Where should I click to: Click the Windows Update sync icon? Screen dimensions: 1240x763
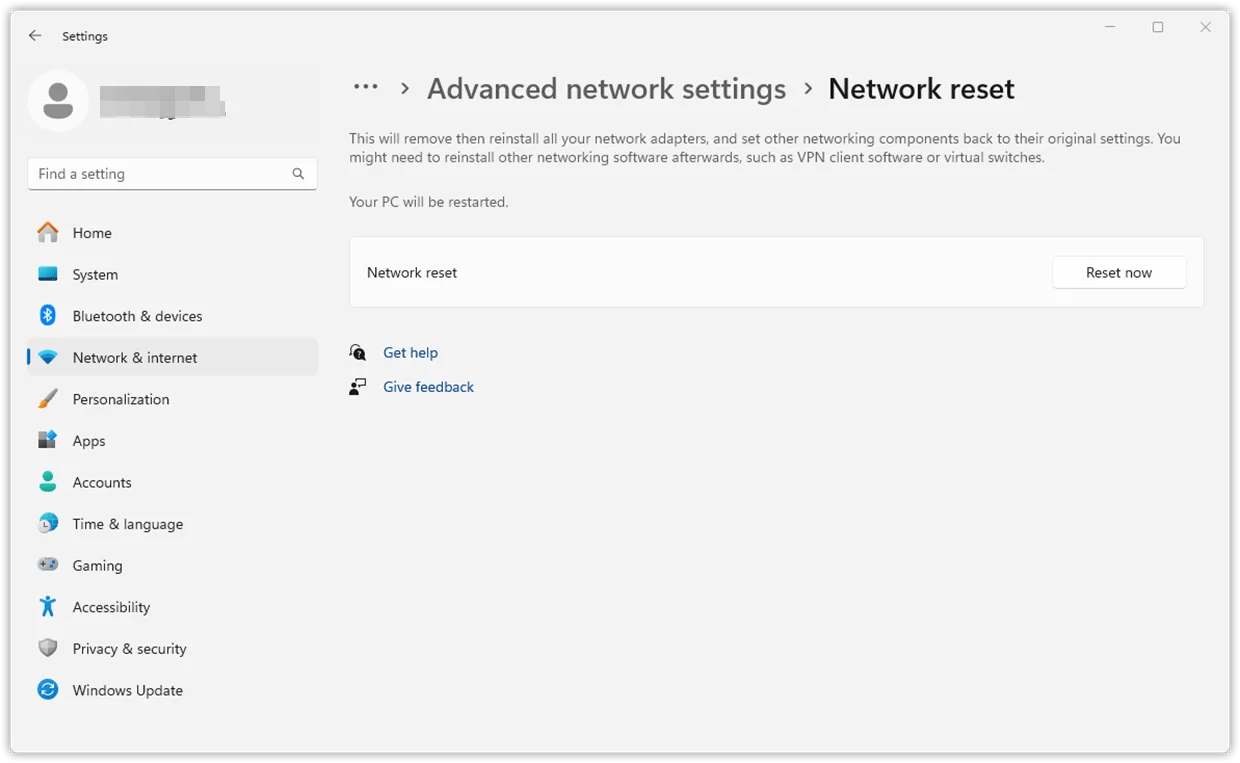pos(48,690)
